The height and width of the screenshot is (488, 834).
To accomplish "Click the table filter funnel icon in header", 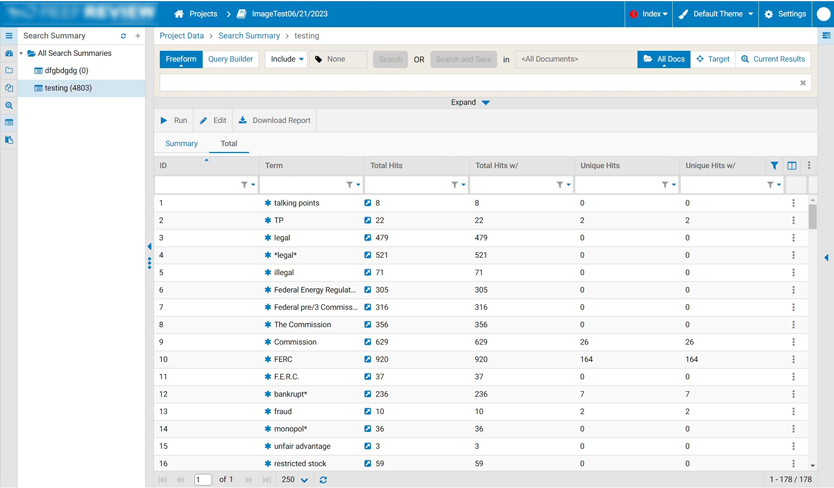I will (x=774, y=166).
